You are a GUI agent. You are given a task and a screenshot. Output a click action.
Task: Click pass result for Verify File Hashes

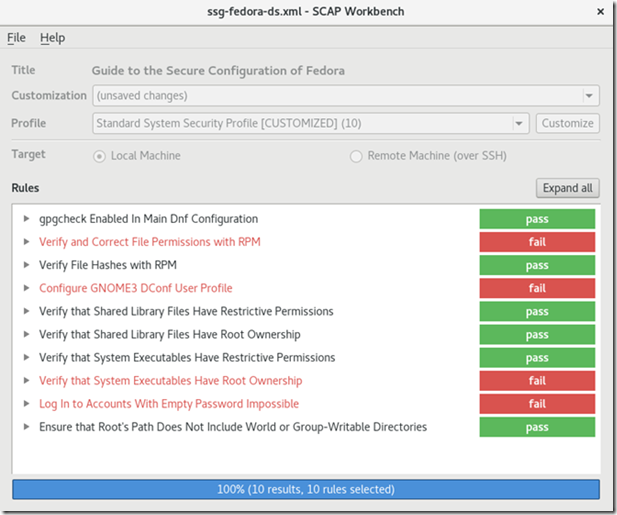click(x=537, y=265)
